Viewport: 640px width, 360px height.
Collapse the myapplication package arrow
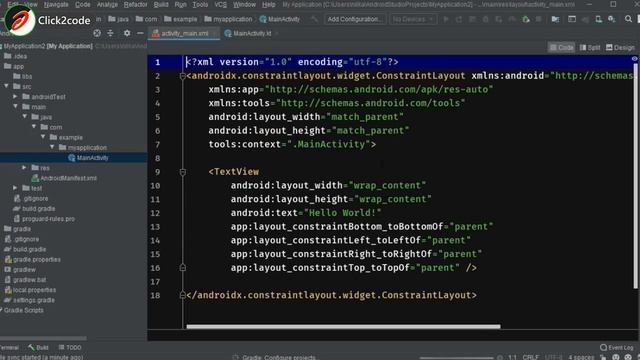coord(52,147)
